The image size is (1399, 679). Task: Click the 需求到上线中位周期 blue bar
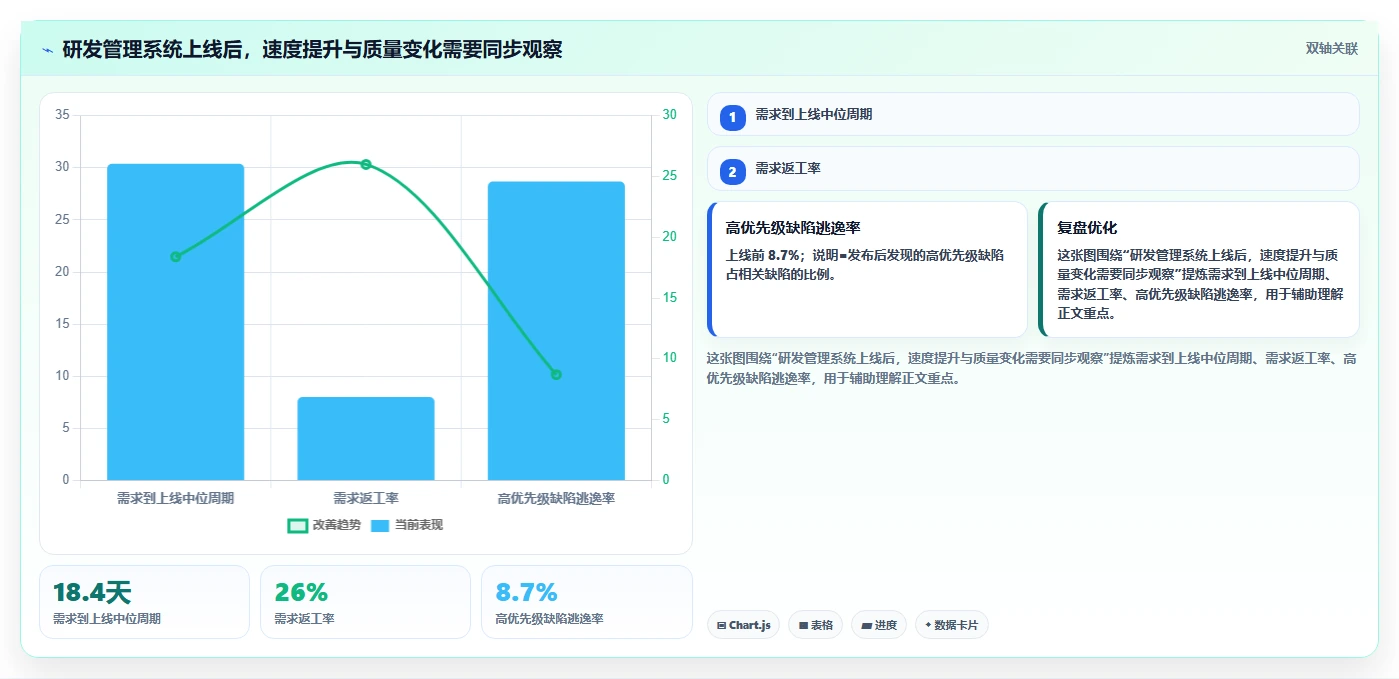(x=175, y=322)
